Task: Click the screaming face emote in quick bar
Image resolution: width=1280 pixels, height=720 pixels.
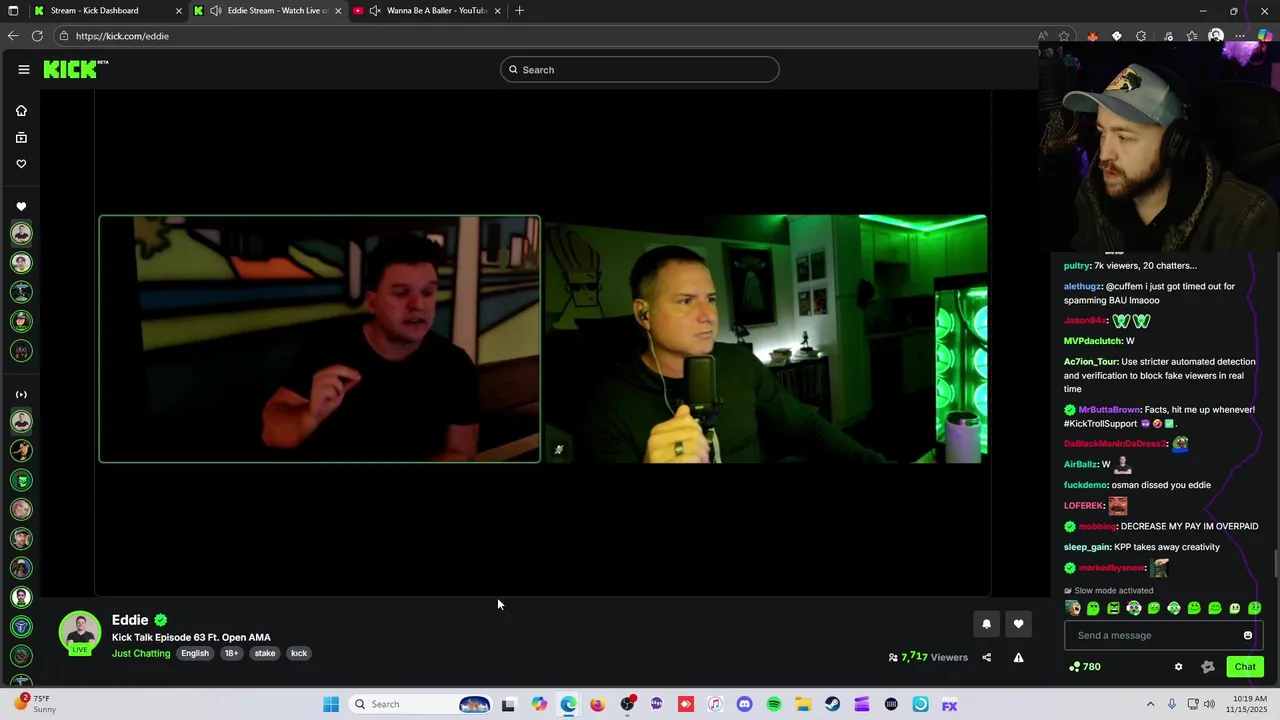Action: click(x=1073, y=608)
